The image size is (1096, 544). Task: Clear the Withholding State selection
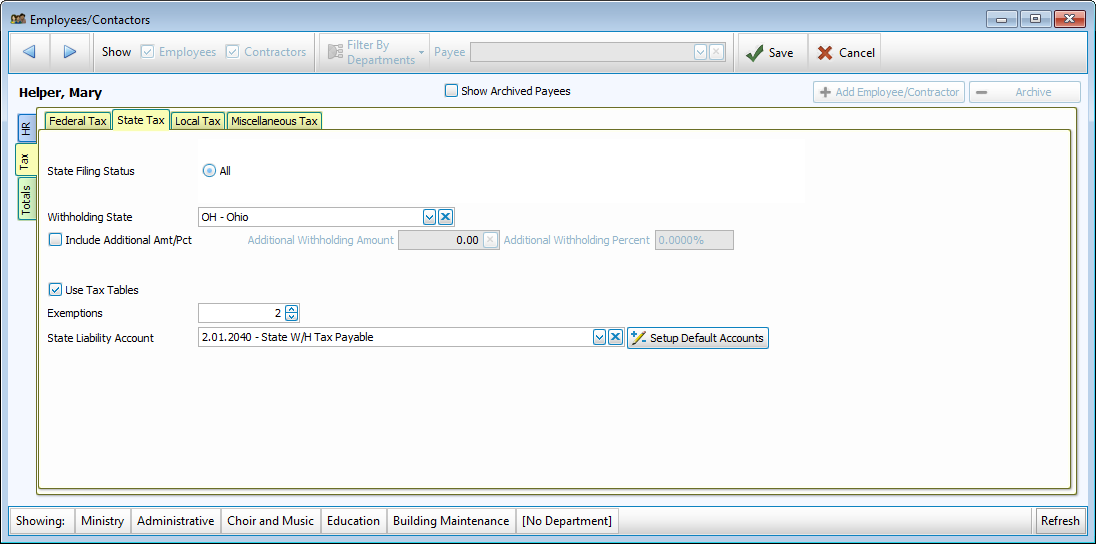446,217
